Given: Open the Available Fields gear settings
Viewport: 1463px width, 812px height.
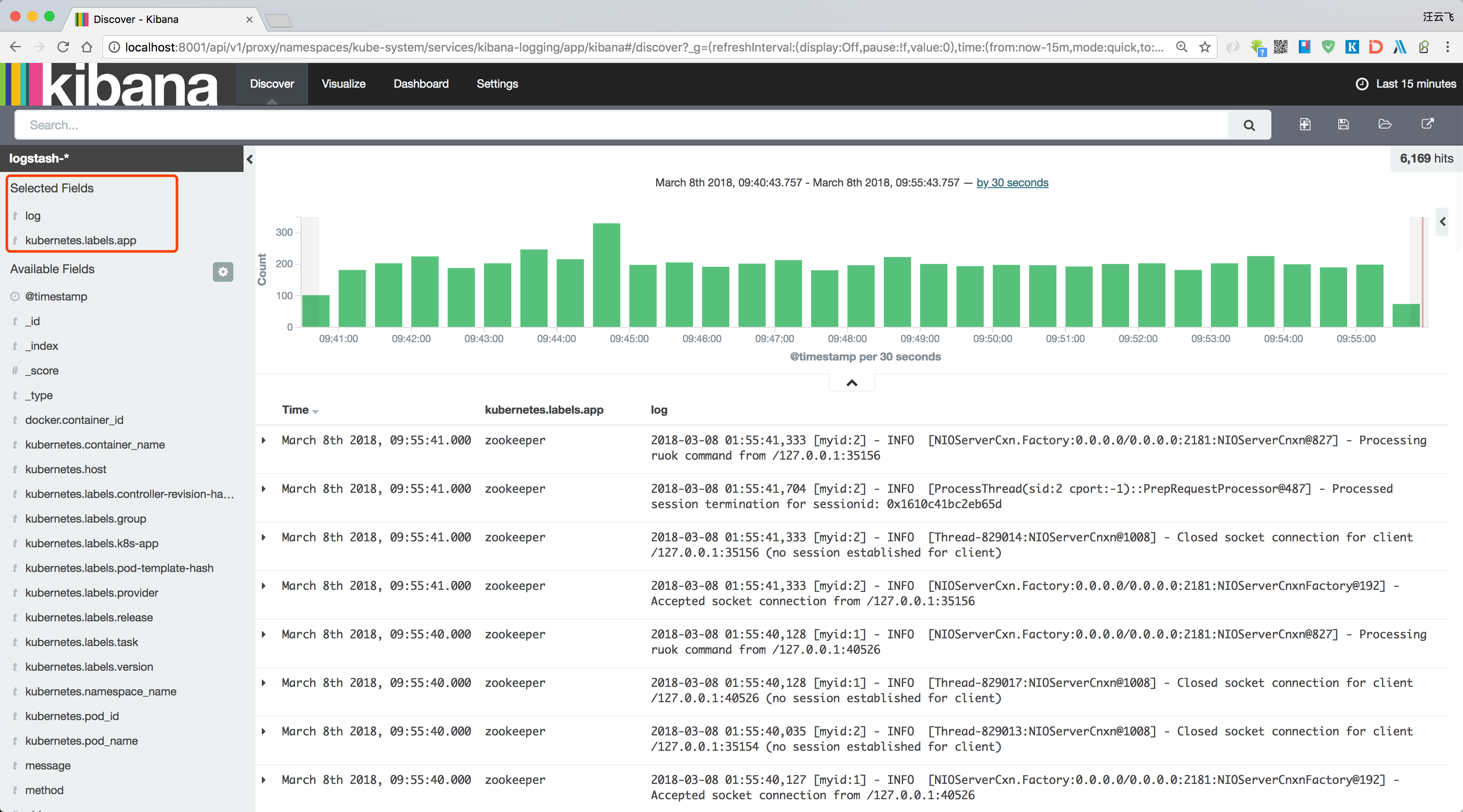Looking at the screenshot, I should coord(223,272).
